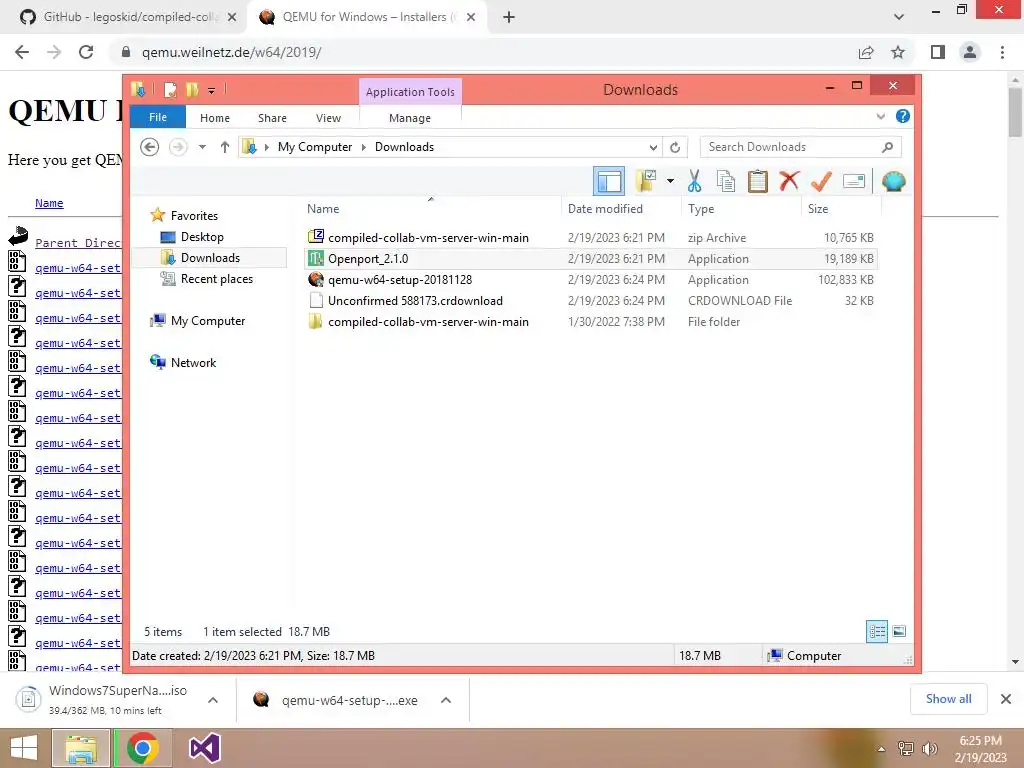
Task: Open the Chrome profile avatar
Action: click(x=970, y=52)
